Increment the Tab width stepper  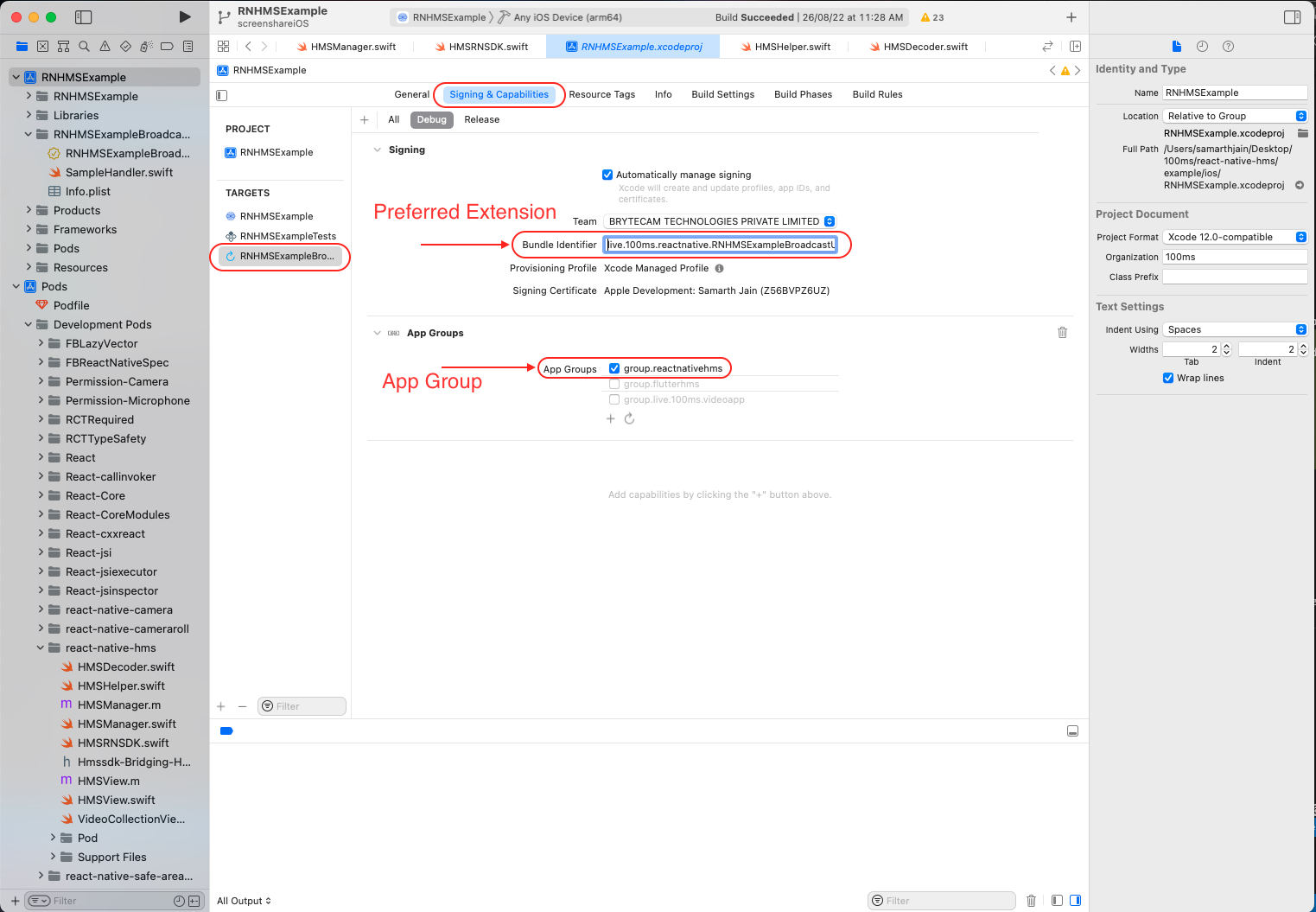point(1226,346)
